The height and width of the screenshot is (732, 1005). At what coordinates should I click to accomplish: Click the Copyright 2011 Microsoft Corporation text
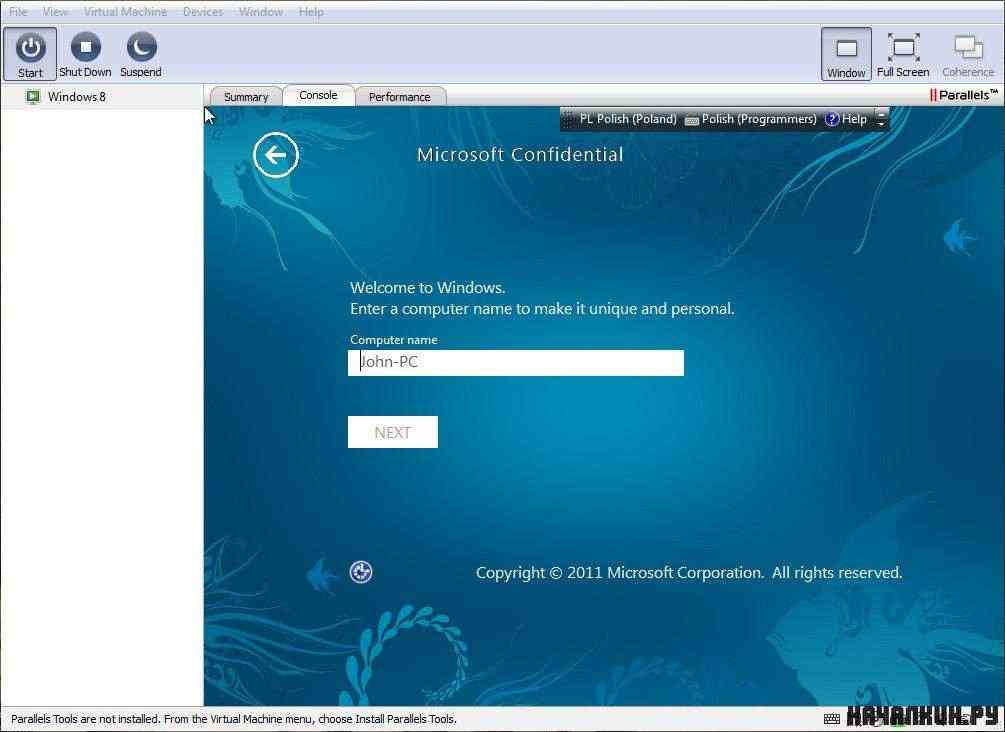coord(689,572)
